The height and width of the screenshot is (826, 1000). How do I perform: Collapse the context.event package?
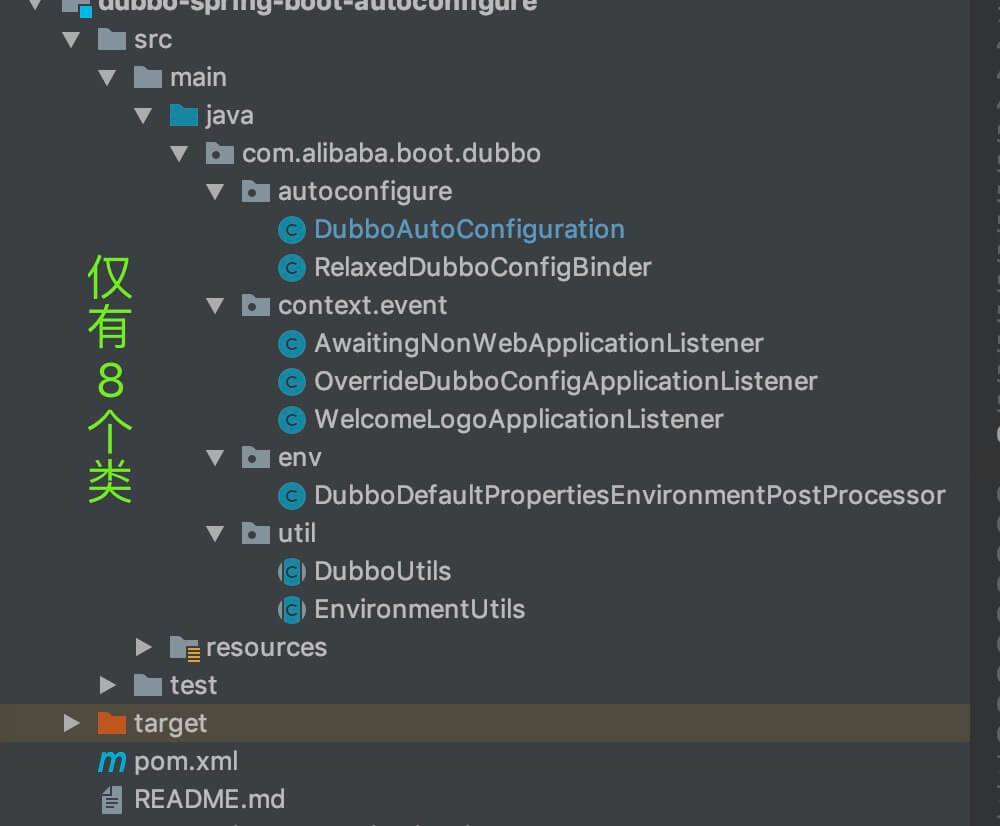click(215, 306)
